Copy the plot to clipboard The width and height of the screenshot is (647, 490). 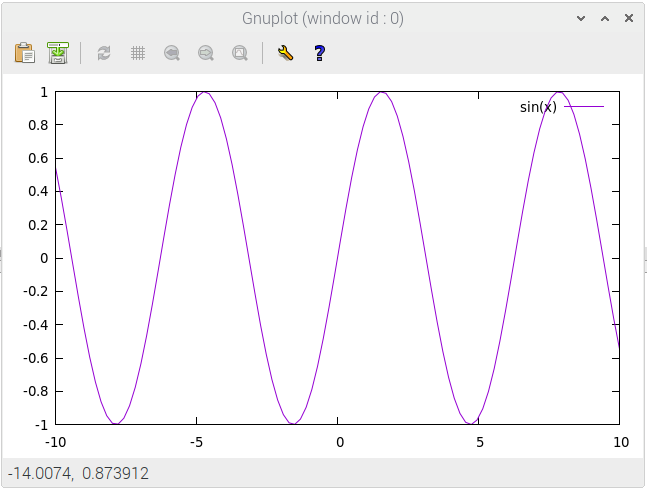(x=25, y=53)
